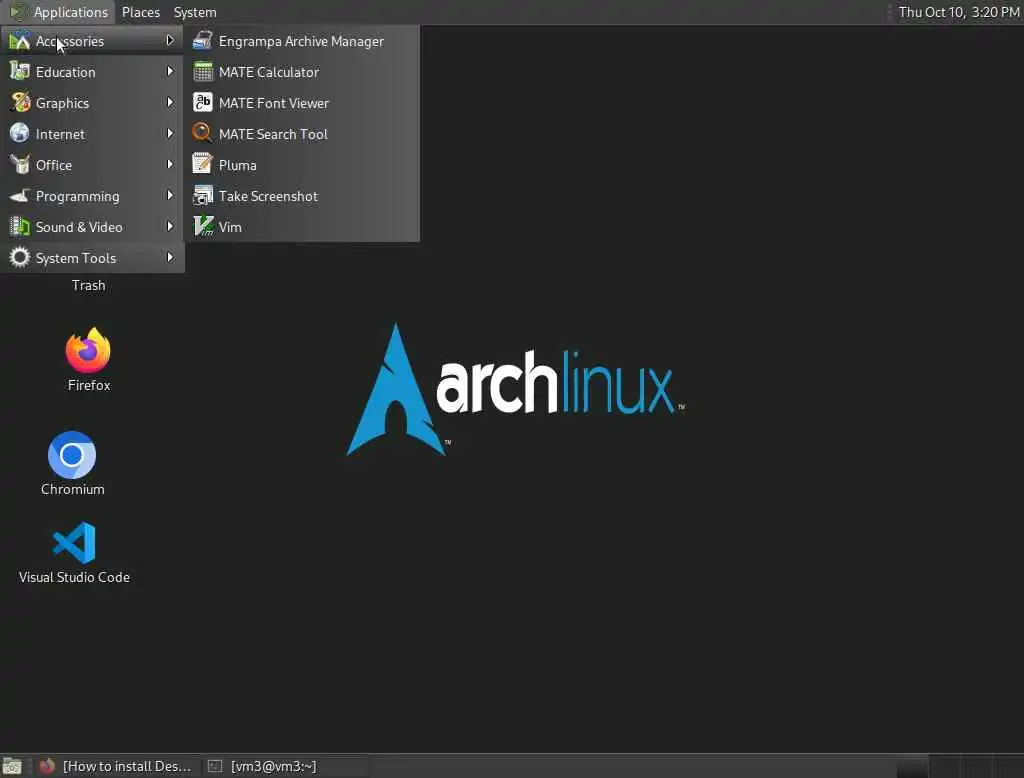Click the Take Screenshot icon

[202, 195]
